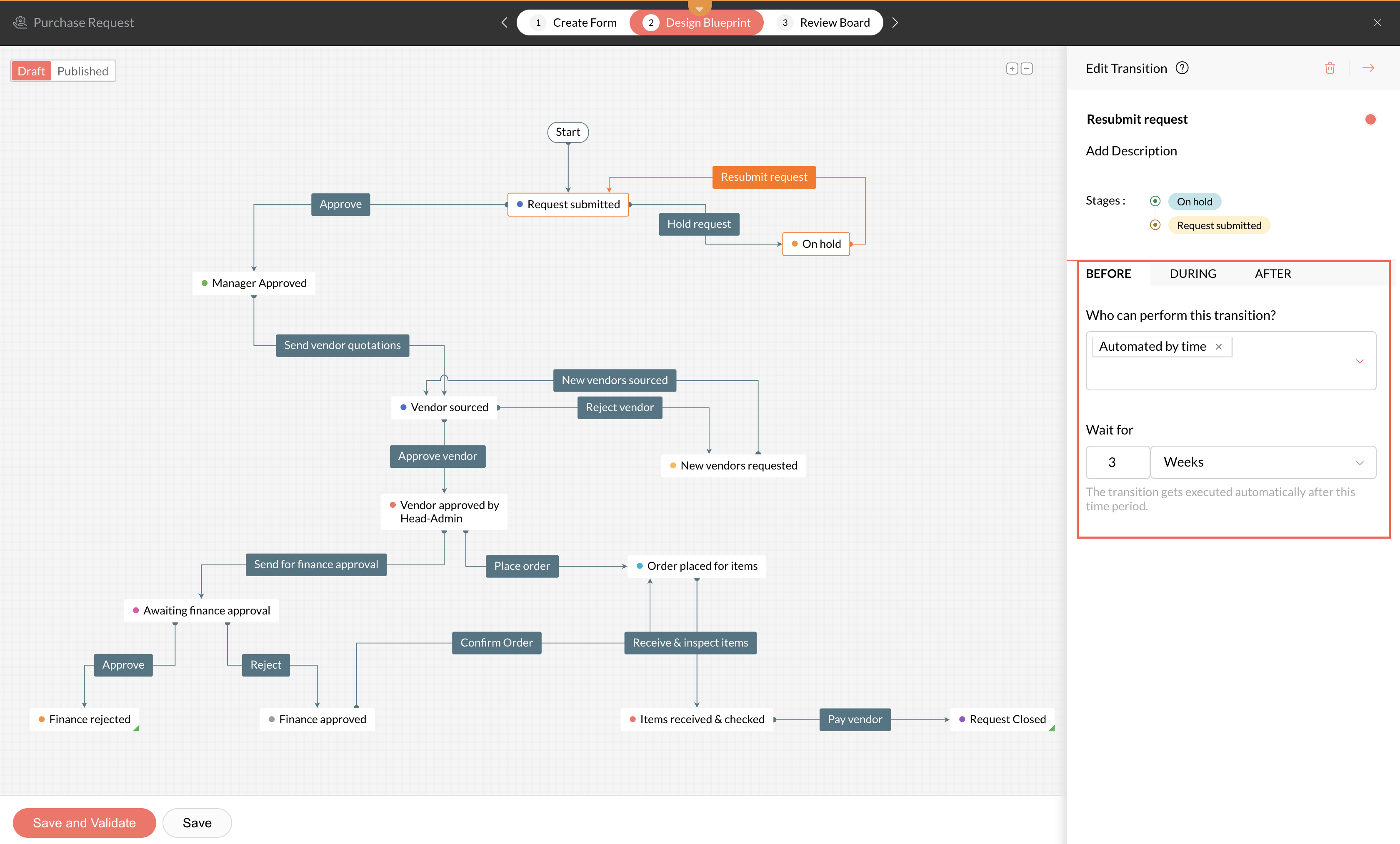The height and width of the screenshot is (844, 1400).
Task: Click the zoom in plus icon
Action: pos(1011,69)
